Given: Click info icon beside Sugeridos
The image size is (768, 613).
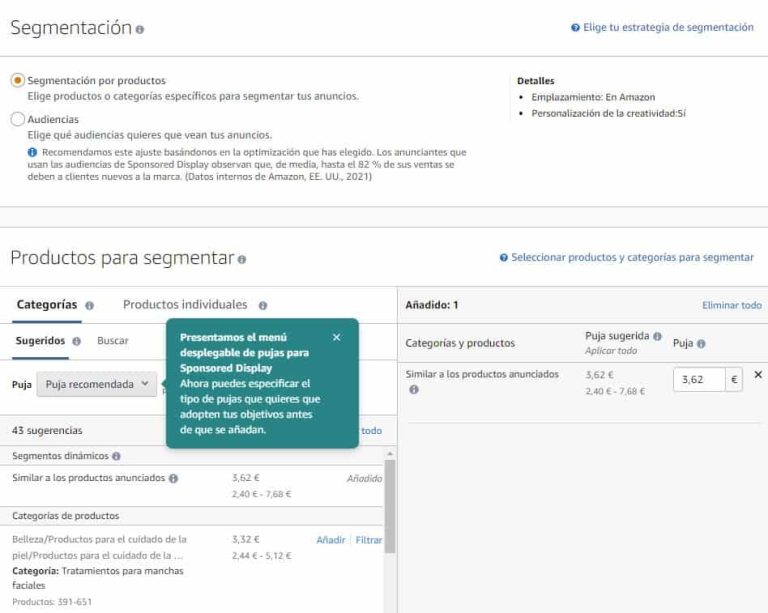Looking at the screenshot, I should tap(76, 341).
